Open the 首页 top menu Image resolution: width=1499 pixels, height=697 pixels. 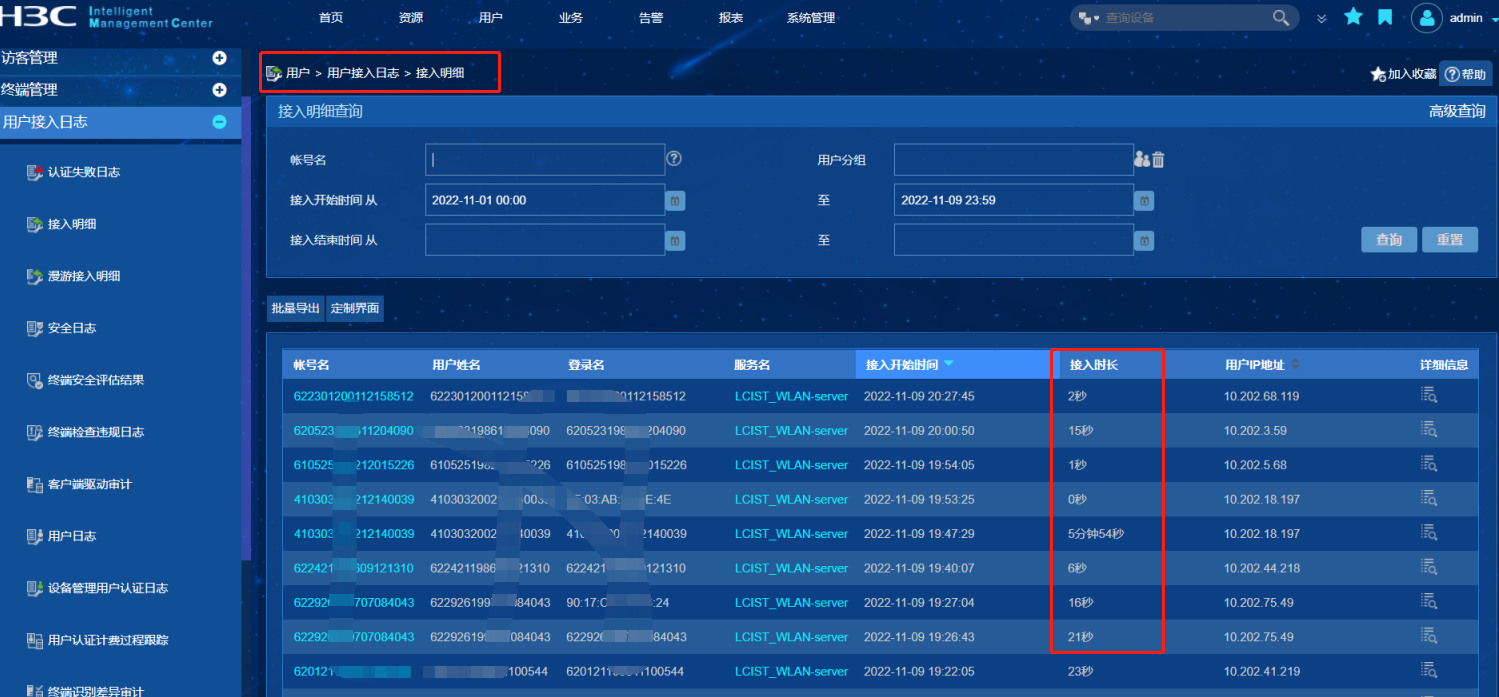(331, 18)
